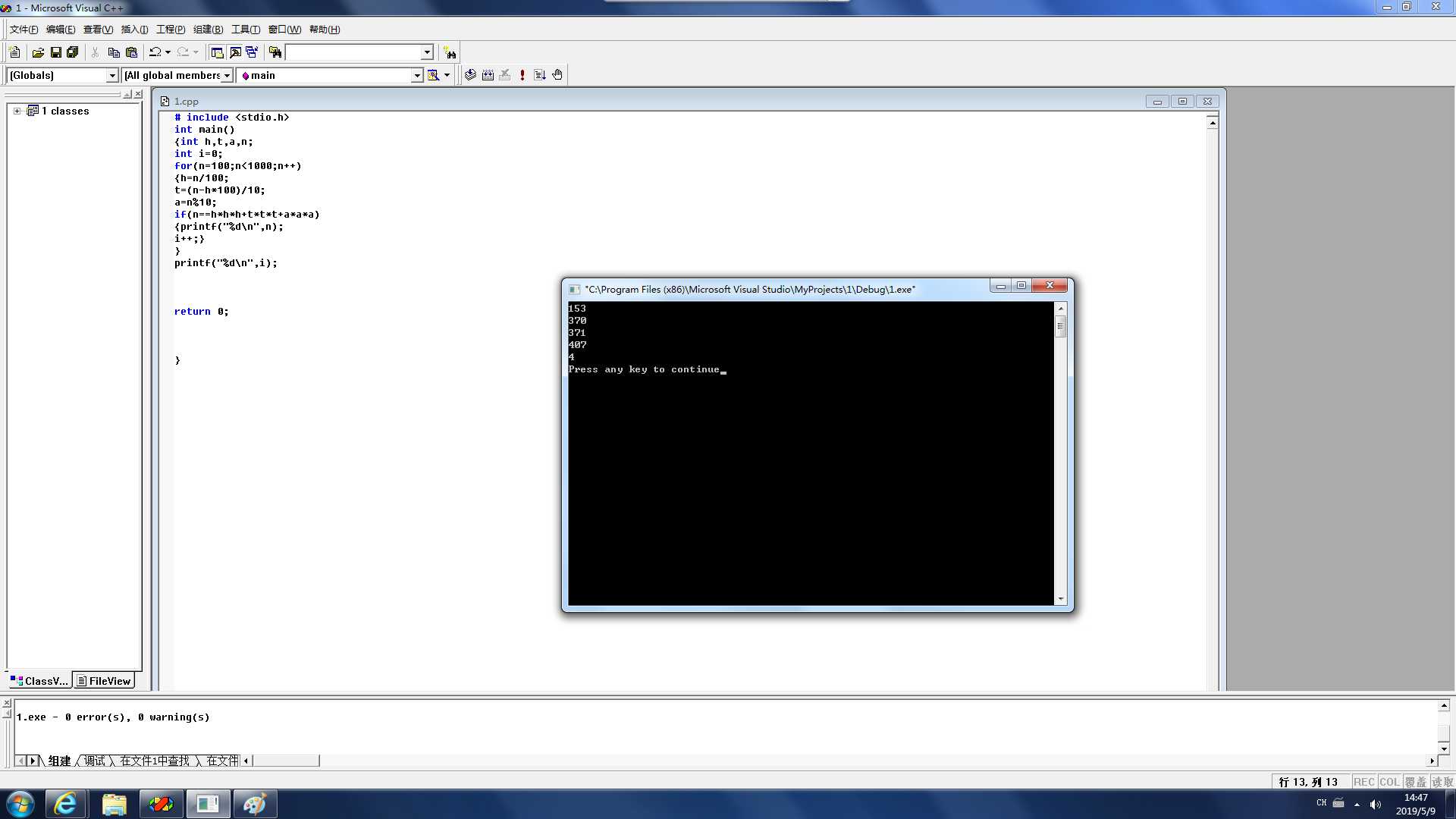Compile the current file

[470, 75]
